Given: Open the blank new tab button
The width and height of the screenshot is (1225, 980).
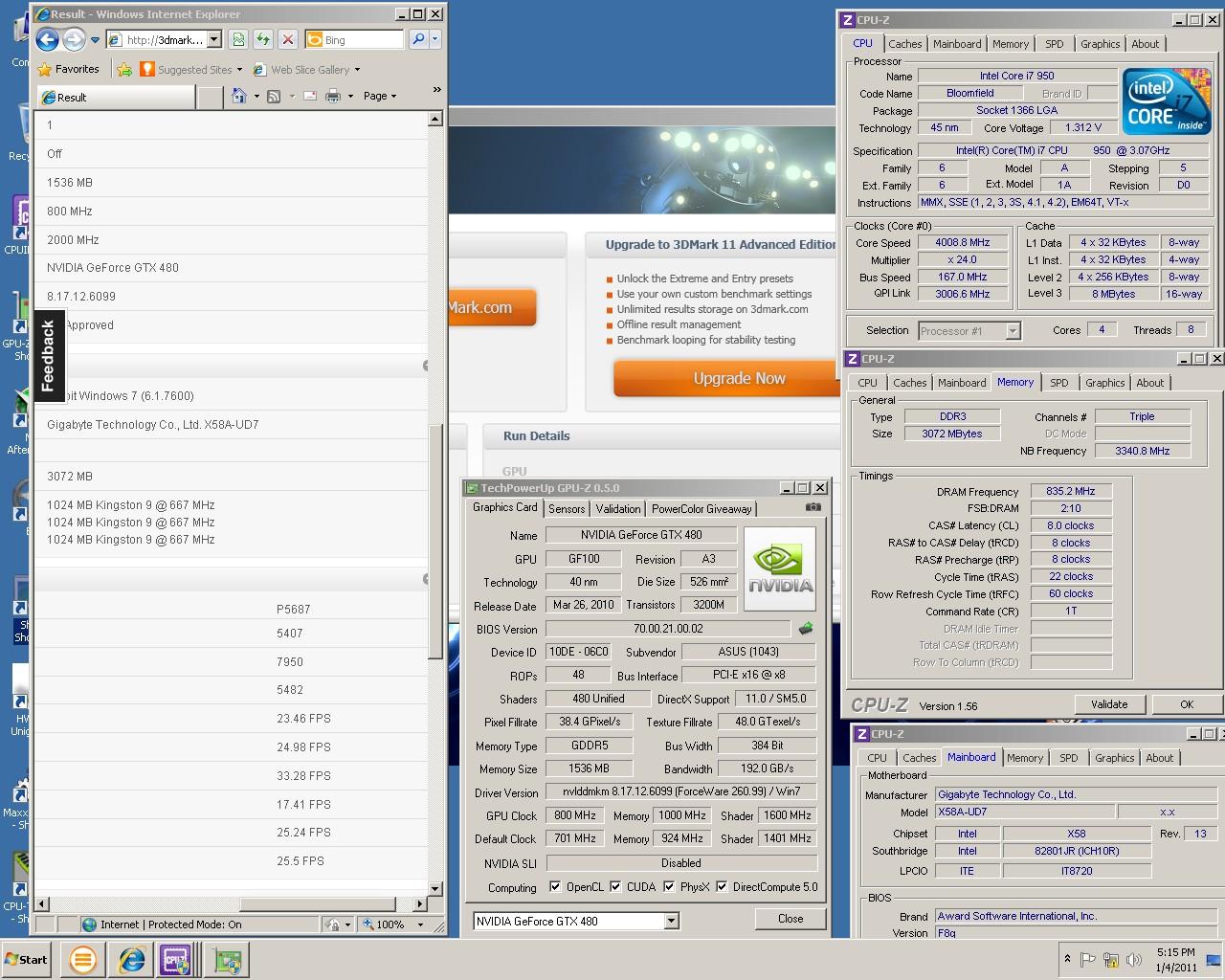Looking at the screenshot, I should [211, 97].
